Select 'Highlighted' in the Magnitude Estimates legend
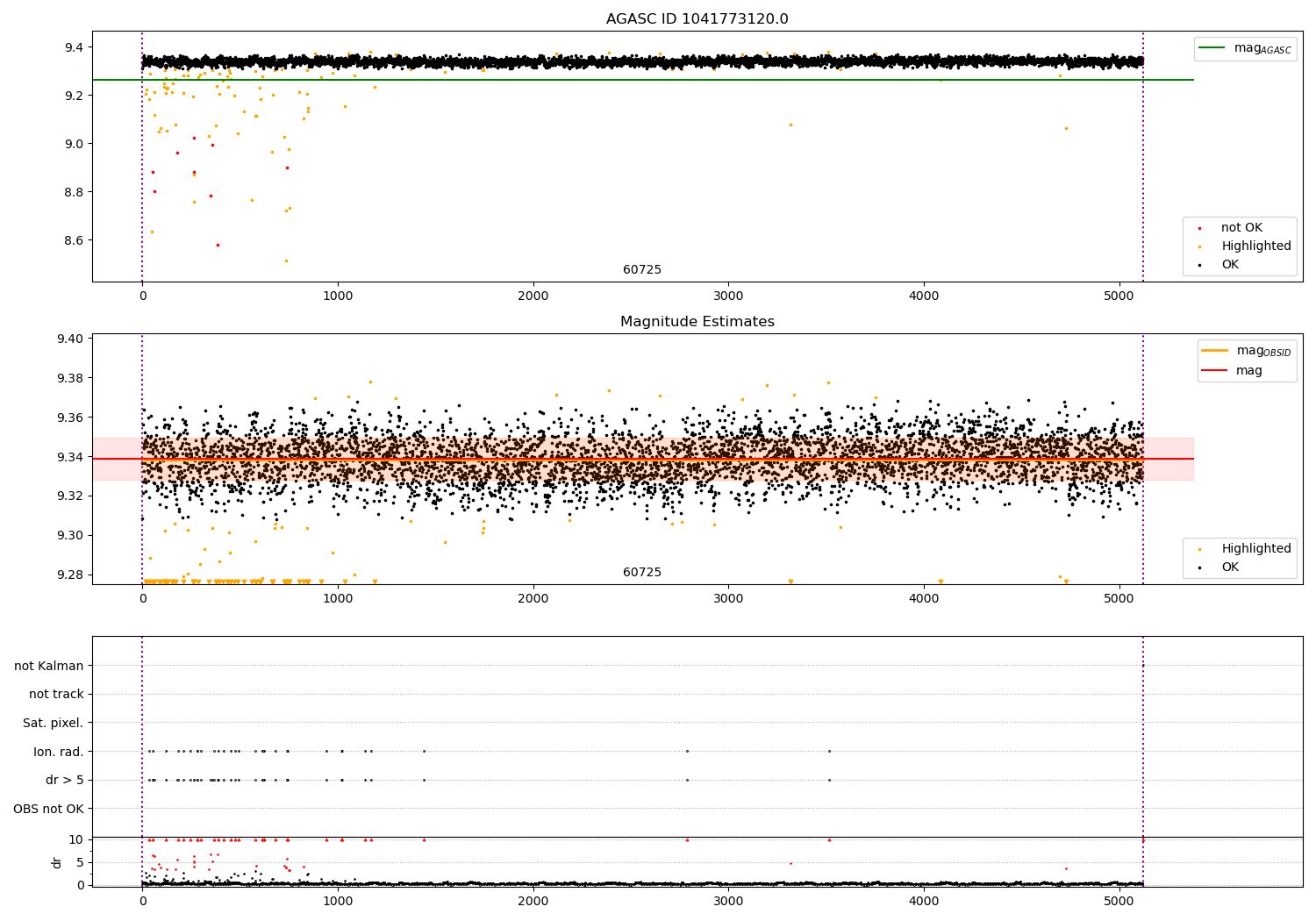 1255,549
